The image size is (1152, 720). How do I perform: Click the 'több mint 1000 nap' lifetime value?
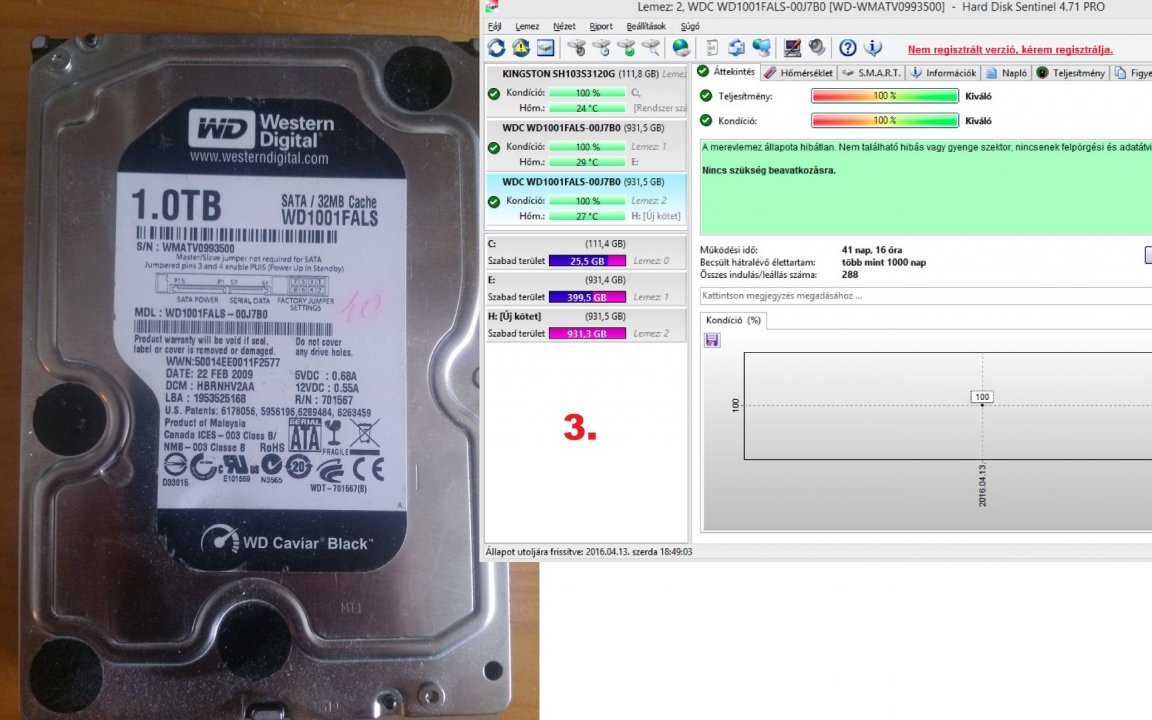(884, 262)
